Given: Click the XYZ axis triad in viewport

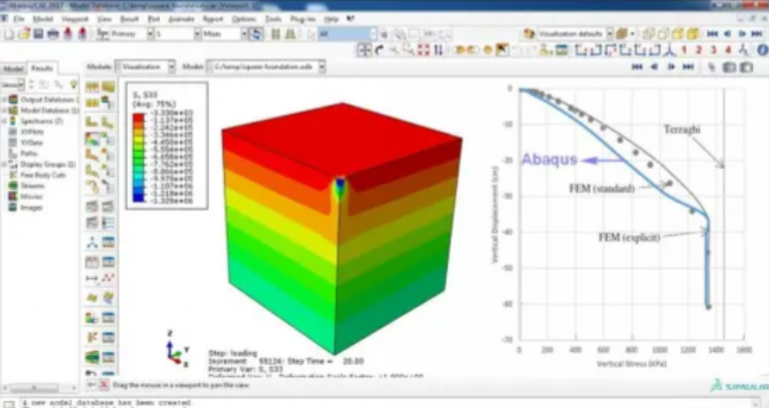Looking at the screenshot, I should [x=176, y=349].
